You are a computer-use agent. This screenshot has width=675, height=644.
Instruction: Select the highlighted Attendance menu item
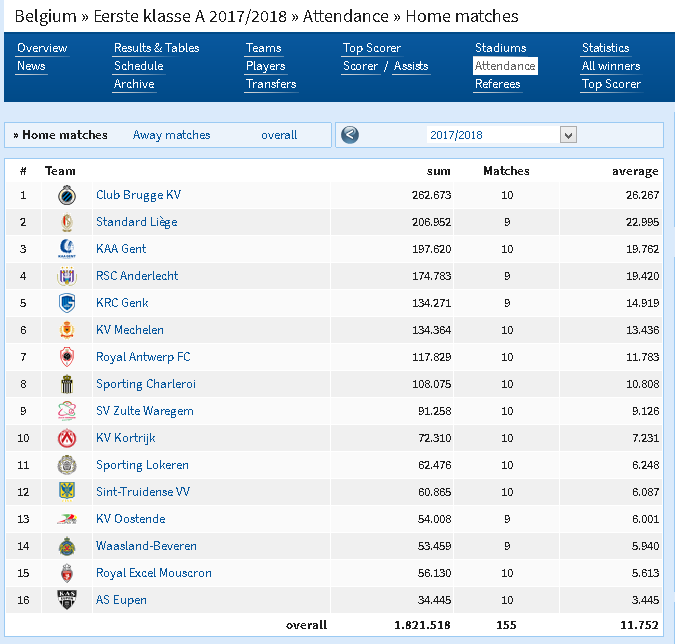[x=505, y=66]
